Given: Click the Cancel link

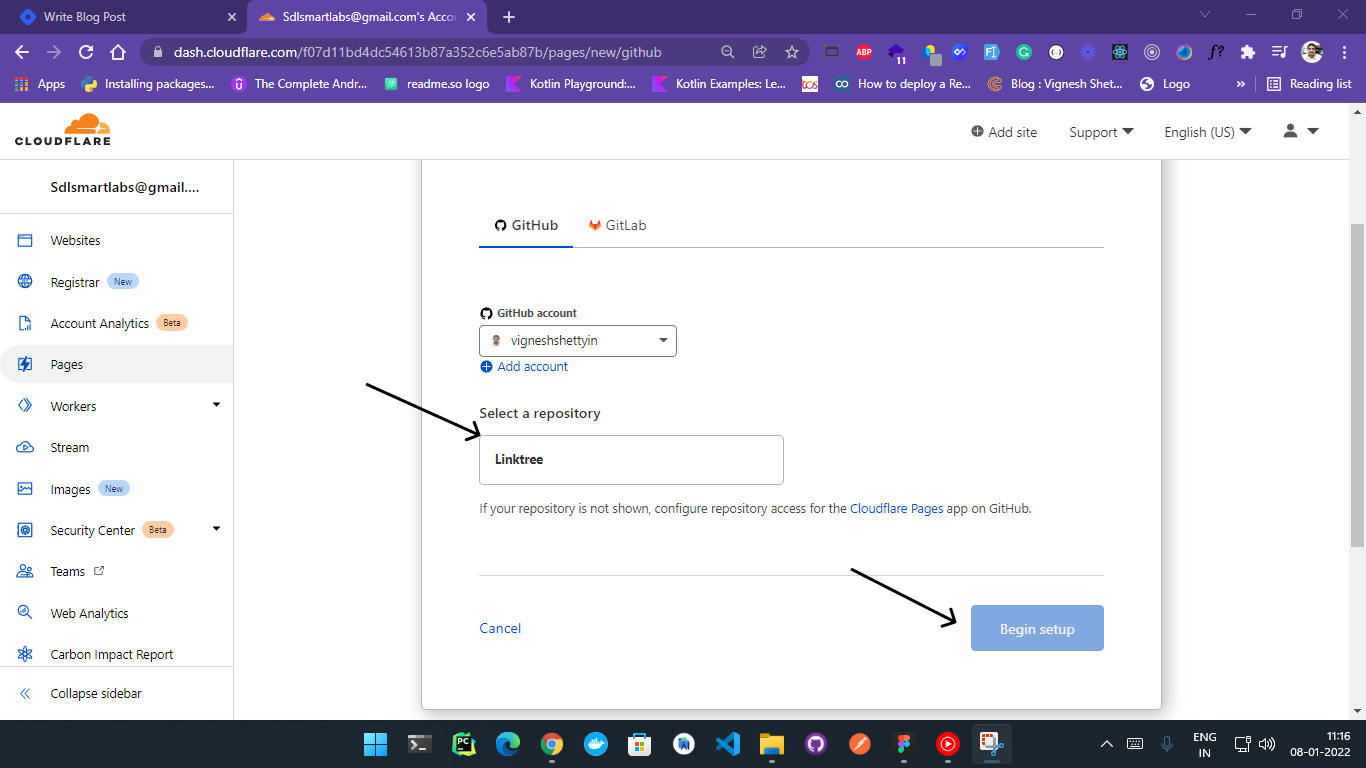Looking at the screenshot, I should point(500,628).
